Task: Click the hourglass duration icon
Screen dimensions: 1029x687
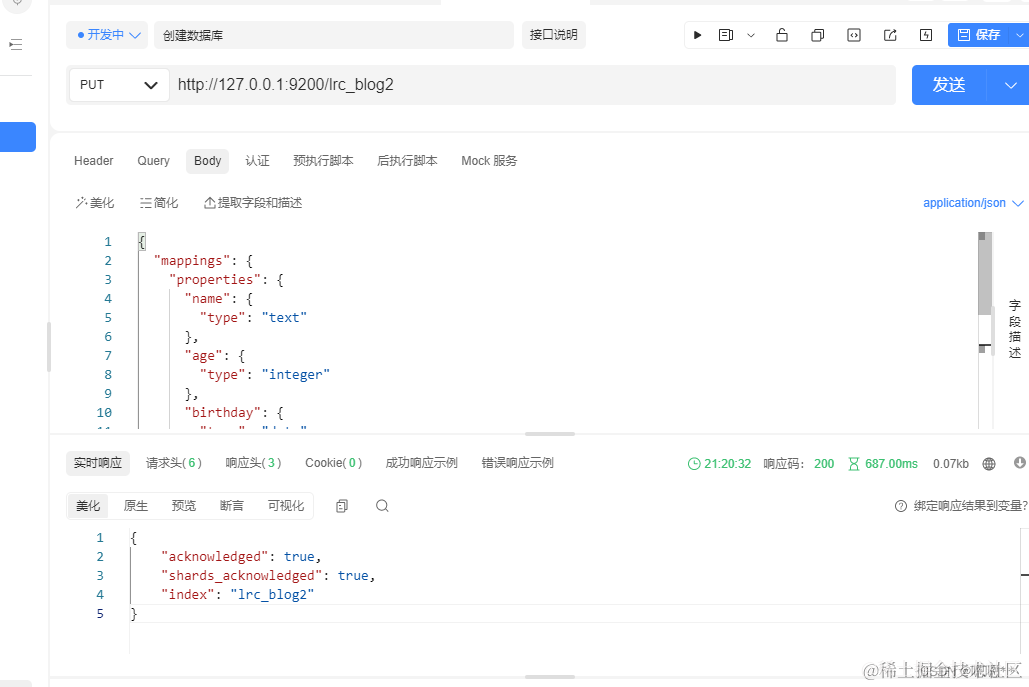Action: [x=854, y=464]
